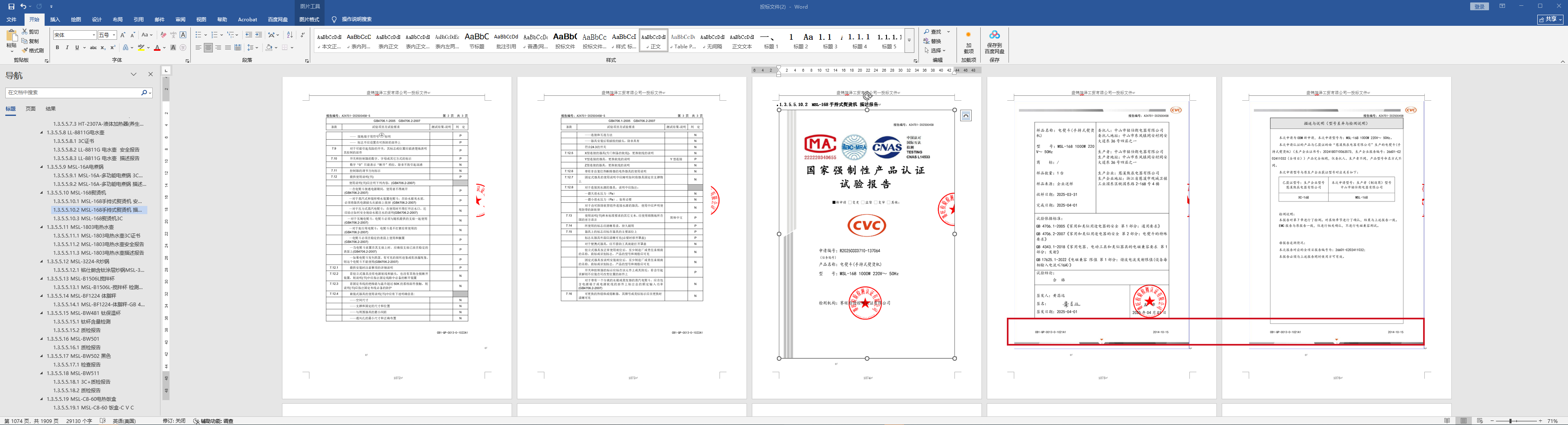Image resolution: width=1568 pixels, height=425 pixels.
Task: Switch to the 图片格式 picture format tab
Action: pyautogui.click(x=310, y=20)
